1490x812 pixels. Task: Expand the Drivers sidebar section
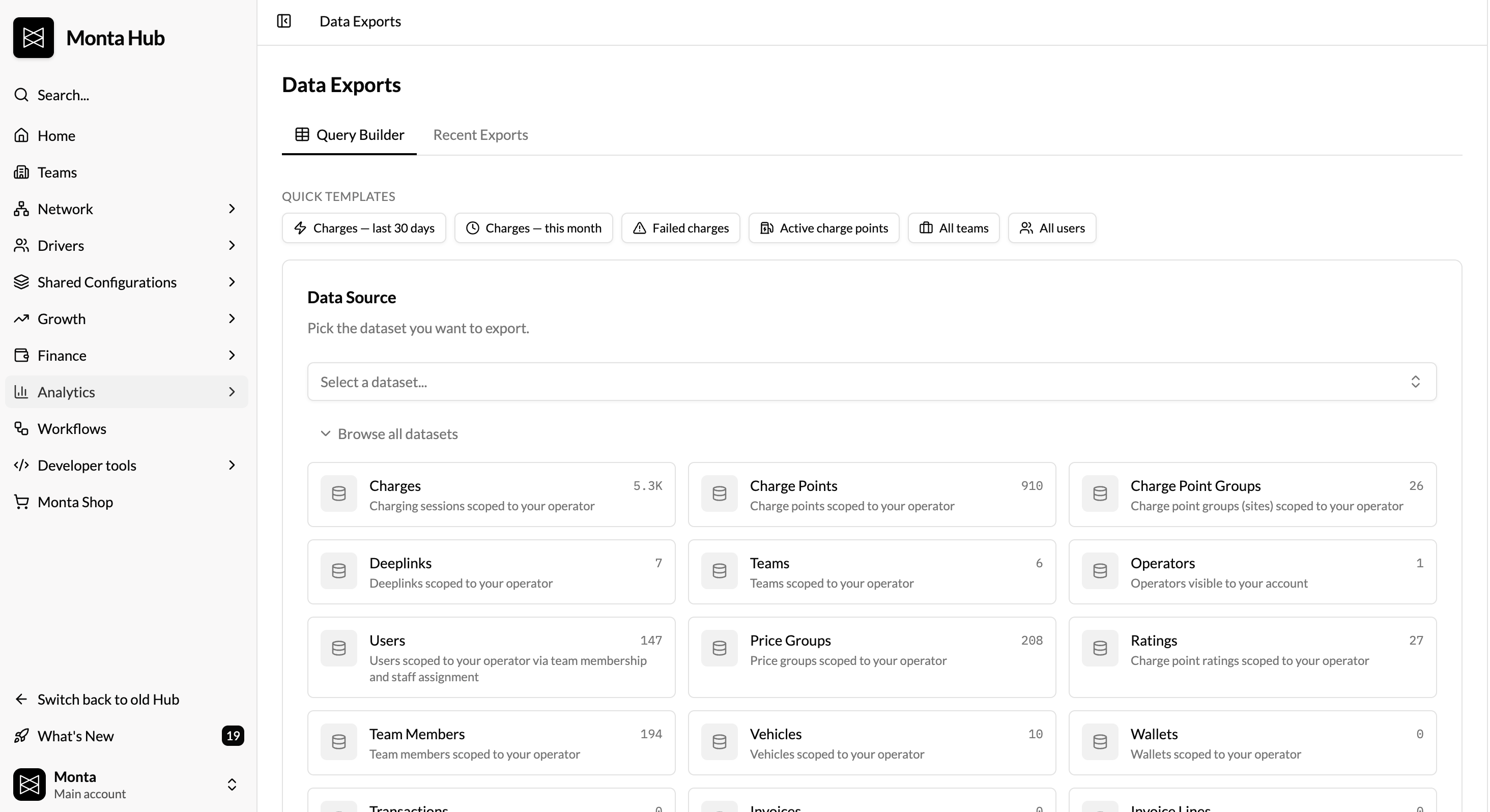click(126, 245)
